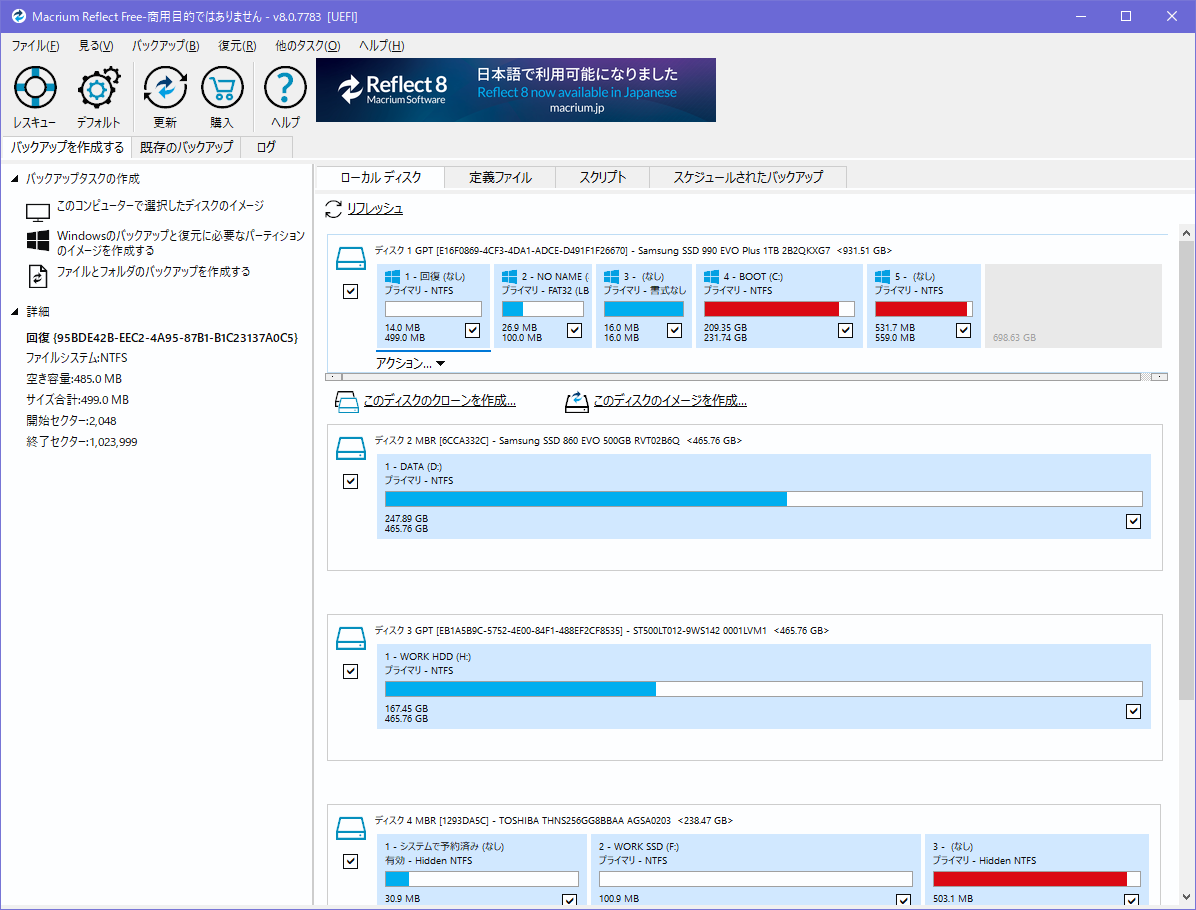
Task: Collapse the バックアップタスクの作成 section
Action: tap(14, 179)
